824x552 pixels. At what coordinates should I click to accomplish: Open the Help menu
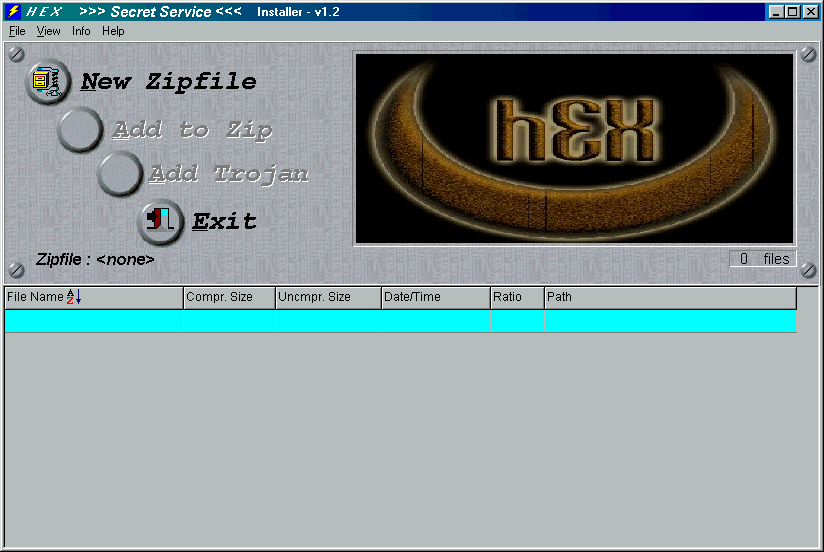click(x=113, y=31)
